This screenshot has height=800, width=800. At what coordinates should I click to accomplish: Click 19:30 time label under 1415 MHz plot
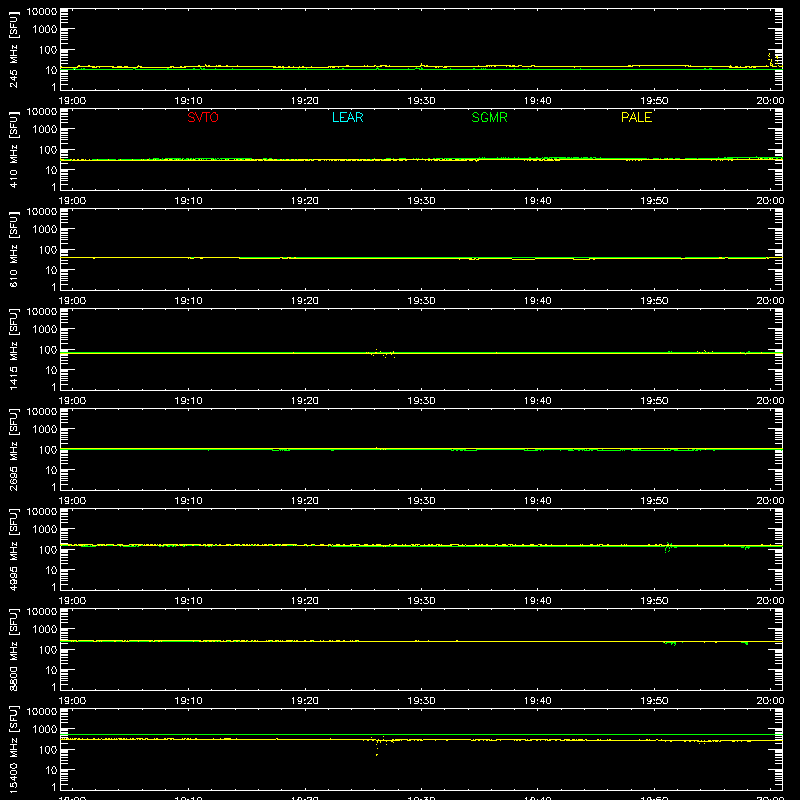pos(421,401)
